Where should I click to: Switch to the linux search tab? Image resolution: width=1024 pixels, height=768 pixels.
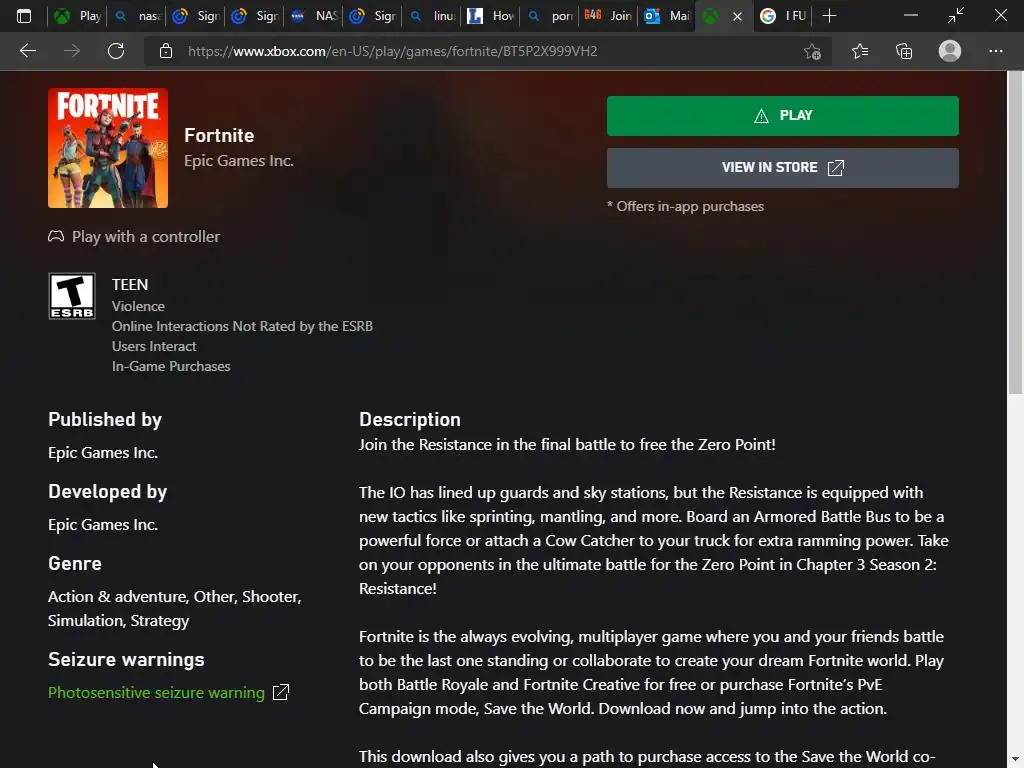pyautogui.click(x=430, y=16)
